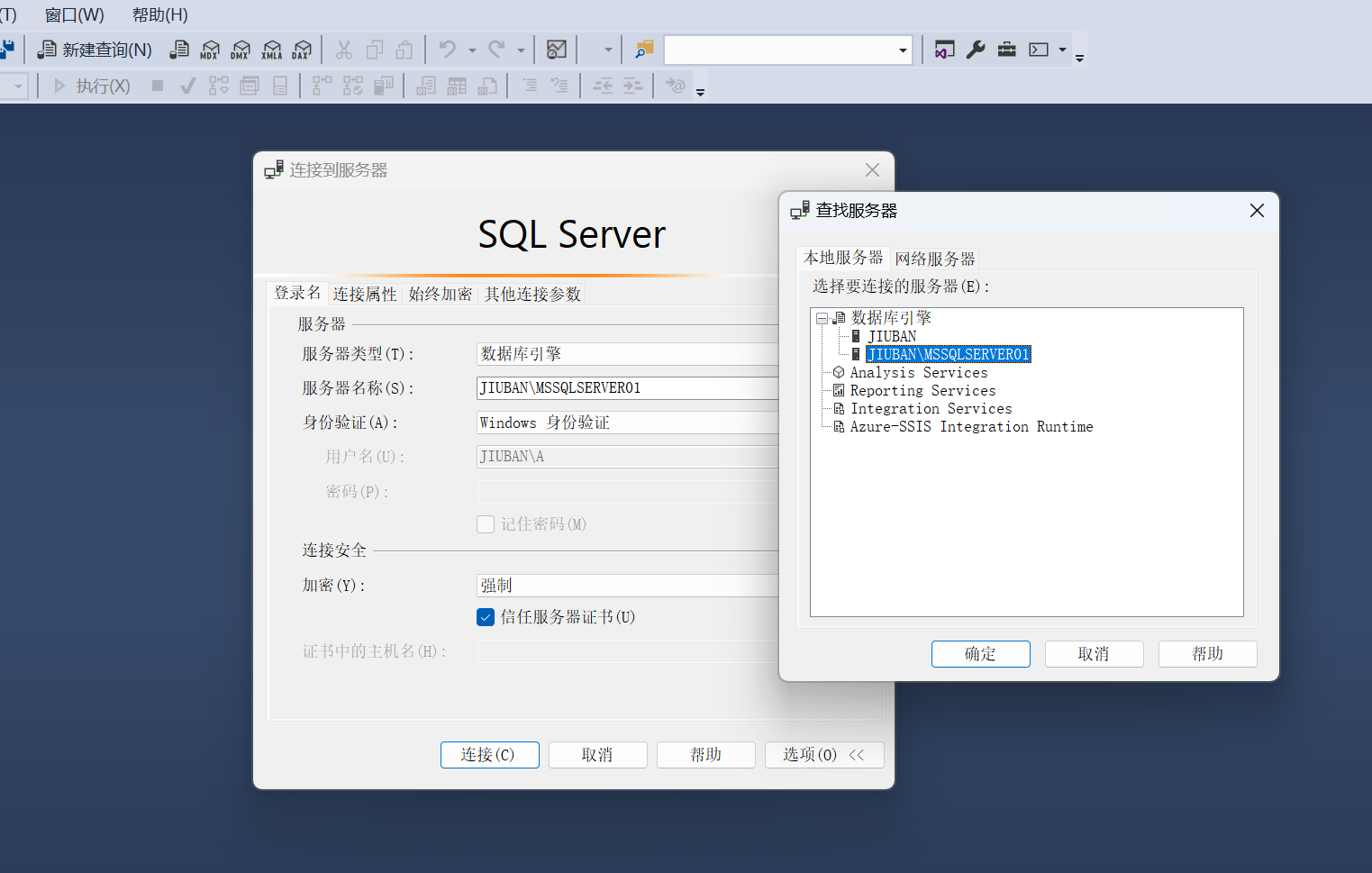Click the 连接(C) button
This screenshot has width=1372, height=873.
click(x=490, y=755)
